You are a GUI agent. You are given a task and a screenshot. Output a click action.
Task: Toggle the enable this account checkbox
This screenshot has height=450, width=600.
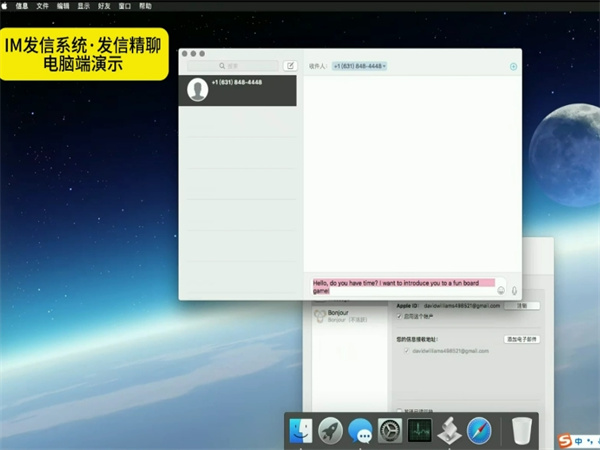pyautogui.click(x=399, y=316)
